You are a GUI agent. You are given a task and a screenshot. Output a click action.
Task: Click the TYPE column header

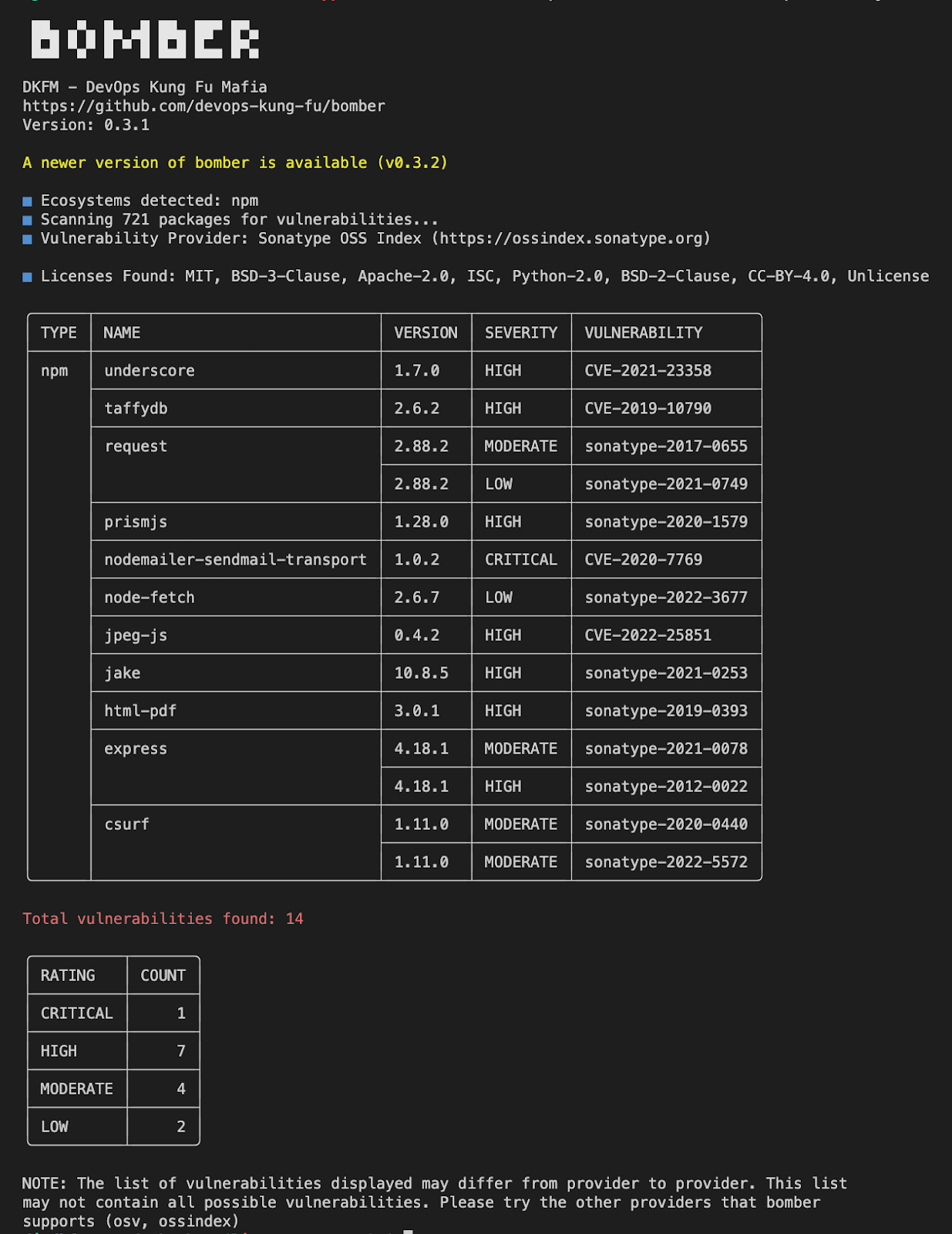tap(59, 333)
